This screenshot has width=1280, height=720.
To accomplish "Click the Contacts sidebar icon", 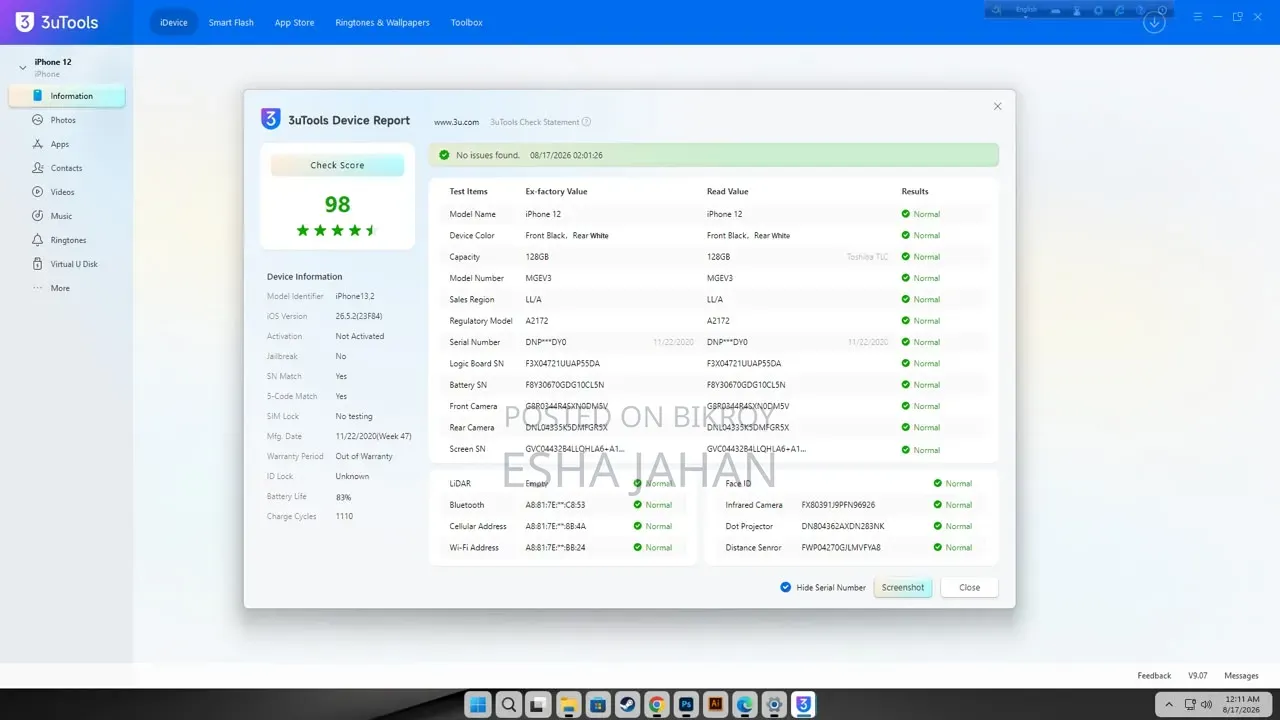I will coord(38,168).
